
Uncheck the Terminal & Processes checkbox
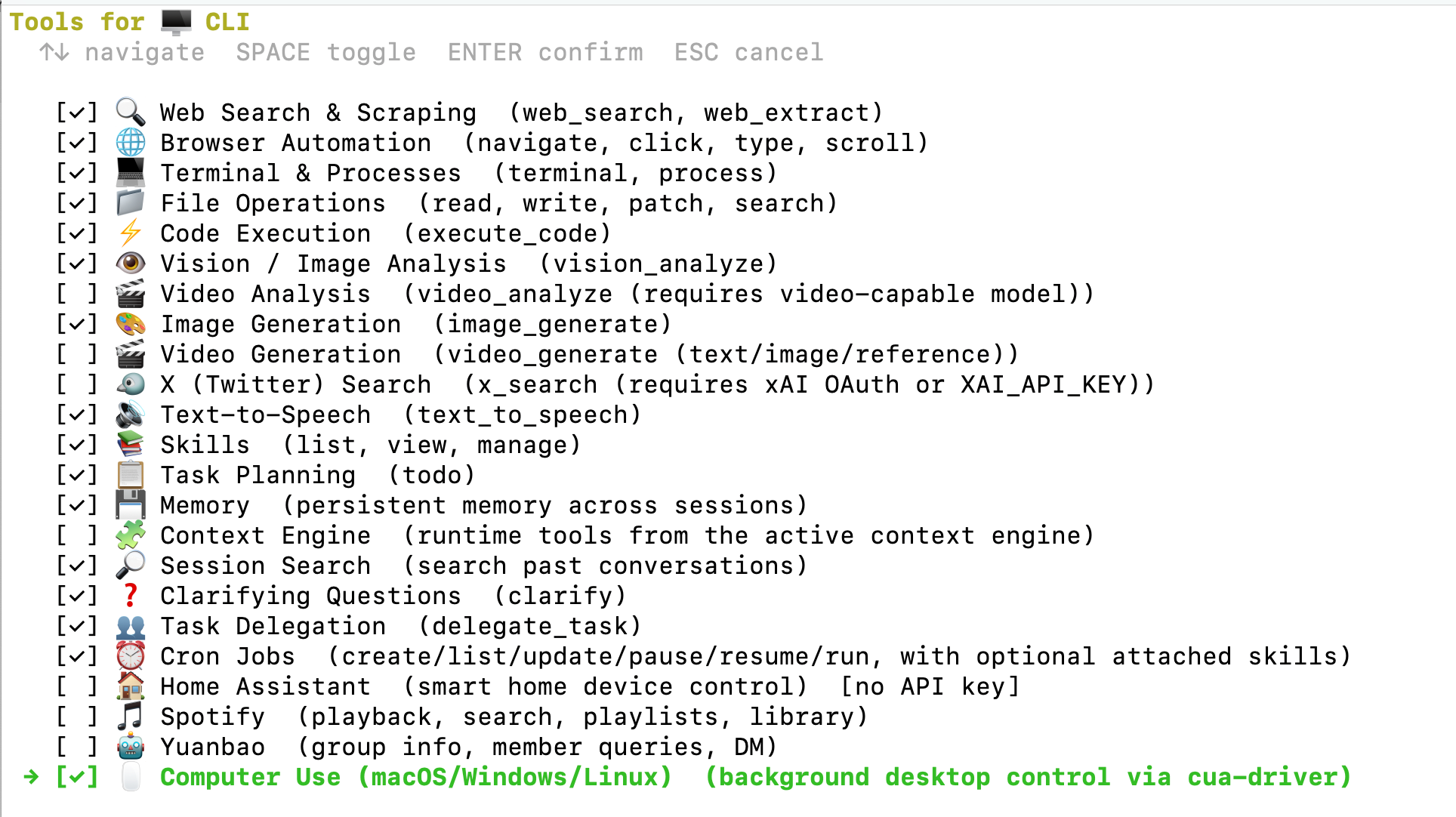(77, 173)
